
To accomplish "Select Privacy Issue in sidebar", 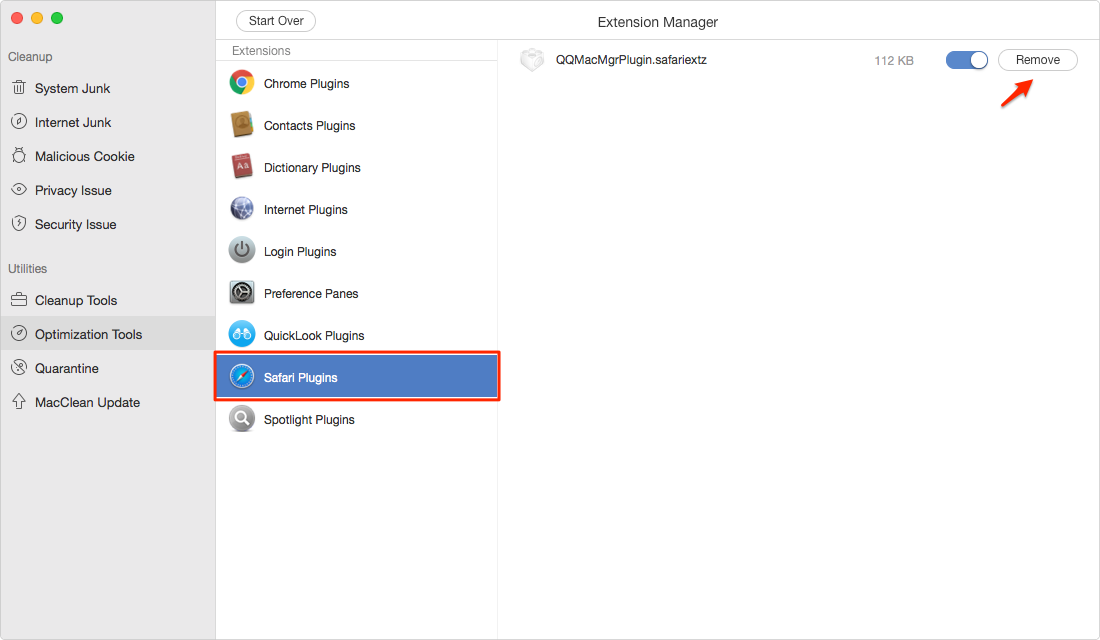I will coord(73,190).
